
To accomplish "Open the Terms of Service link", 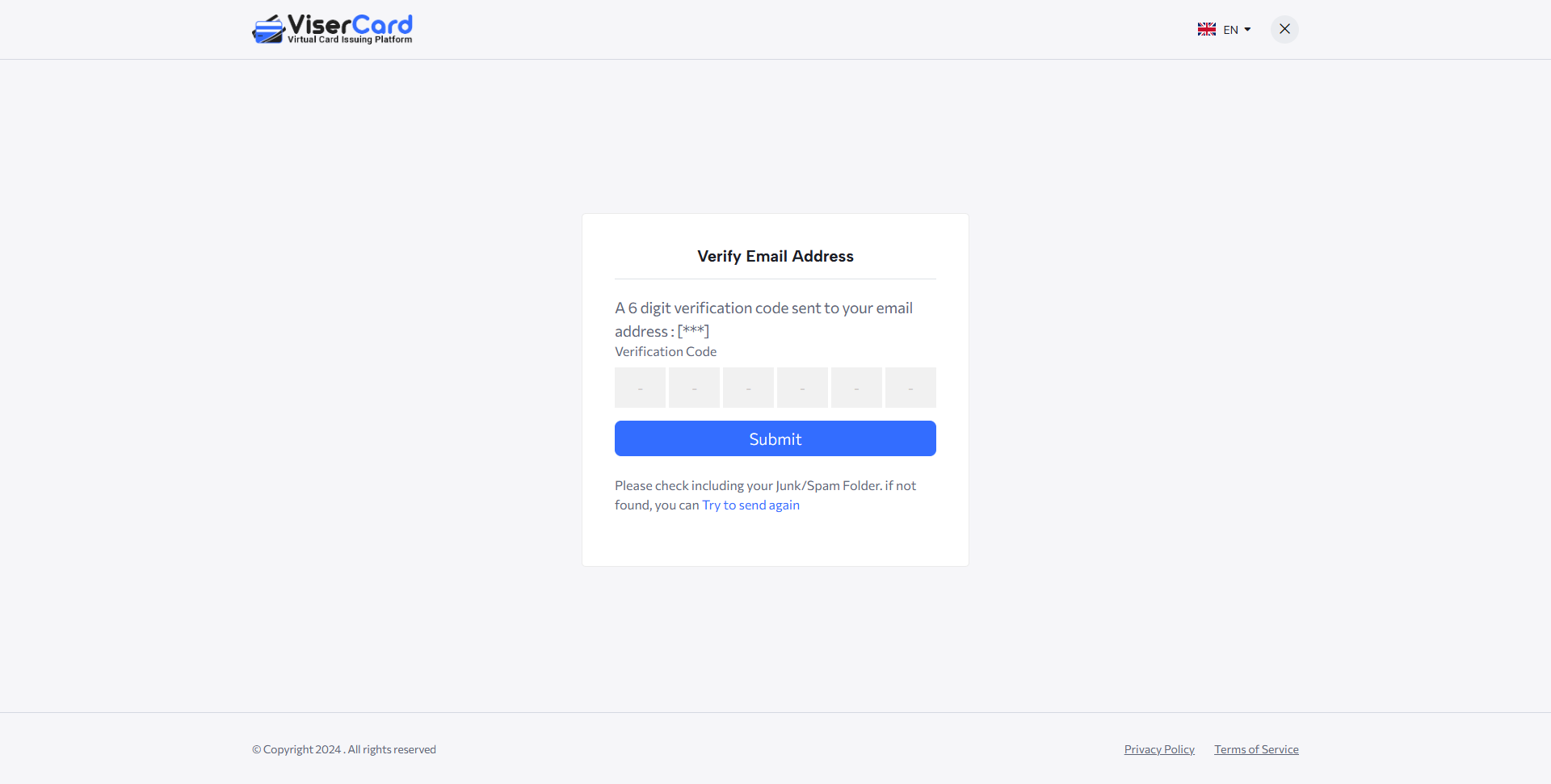I will pos(1256,749).
